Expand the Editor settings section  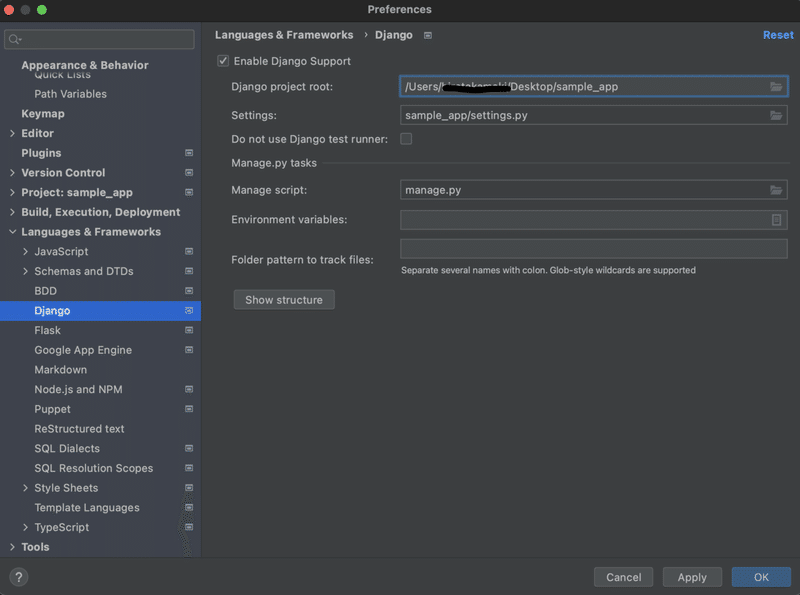click(12, 133)
